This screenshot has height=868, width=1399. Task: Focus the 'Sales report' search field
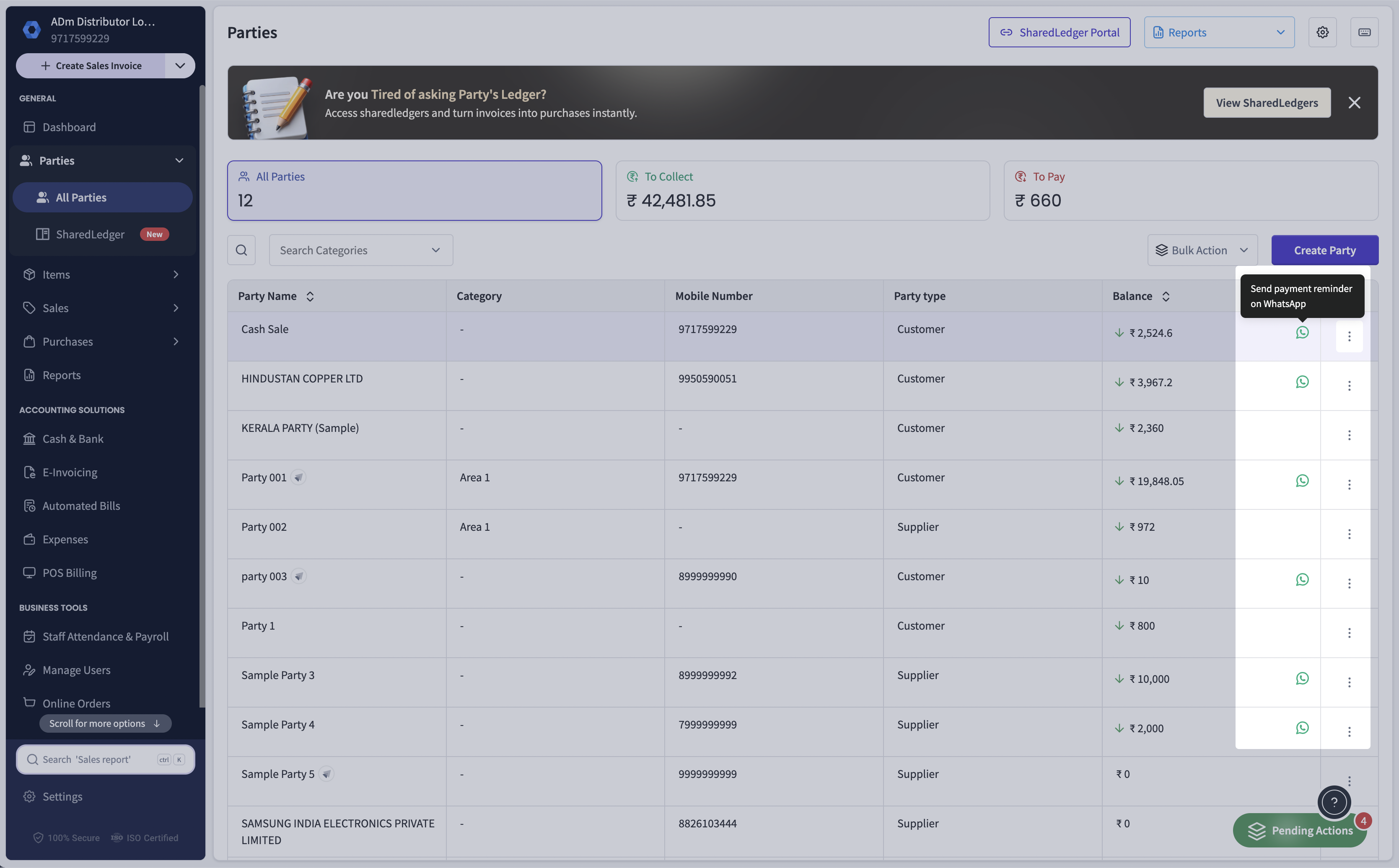click(x=105, y=759)
